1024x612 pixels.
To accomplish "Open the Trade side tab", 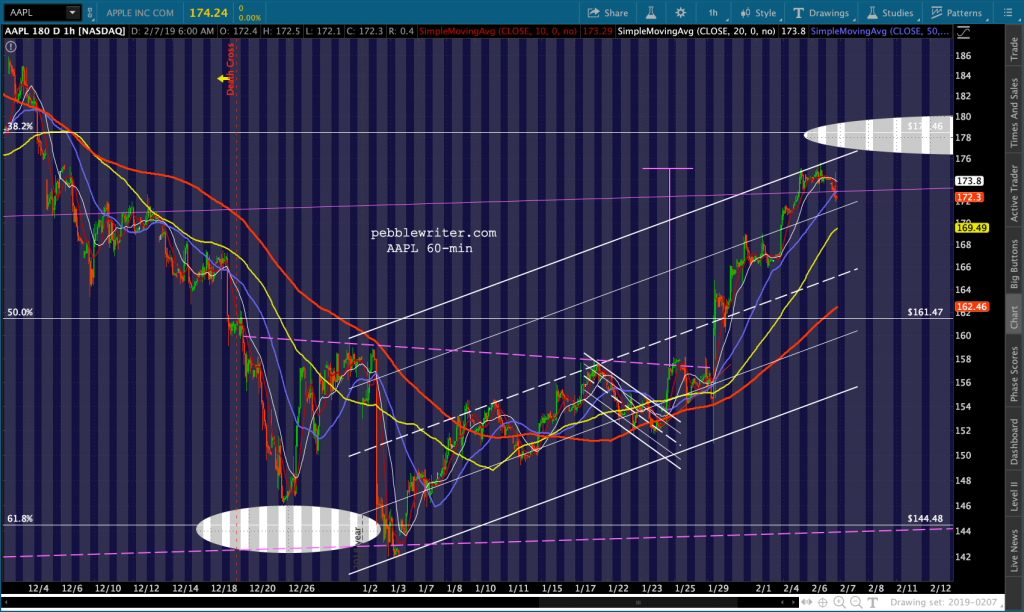I will coord(1014,48).
